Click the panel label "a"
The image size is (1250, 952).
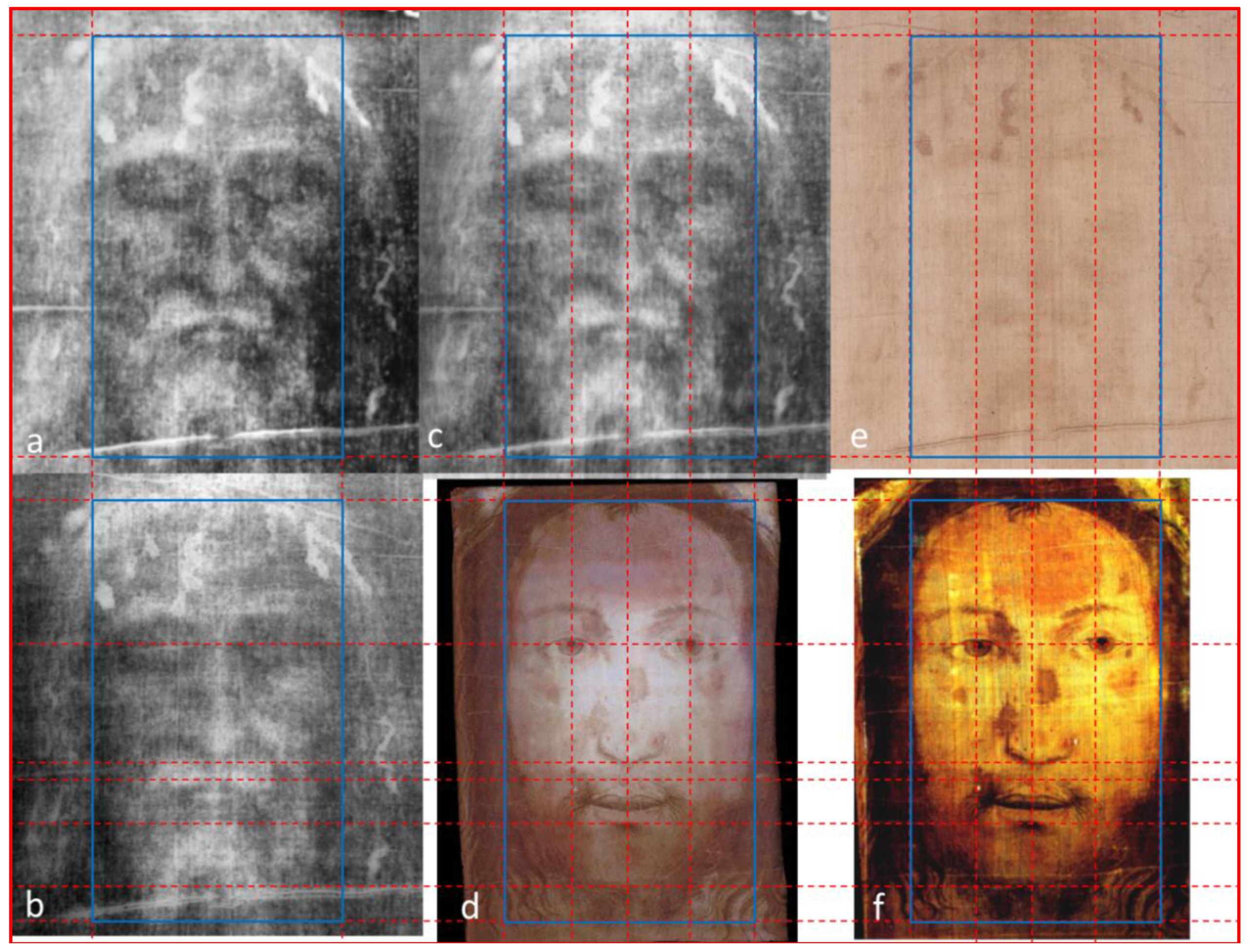pos(35,443)
